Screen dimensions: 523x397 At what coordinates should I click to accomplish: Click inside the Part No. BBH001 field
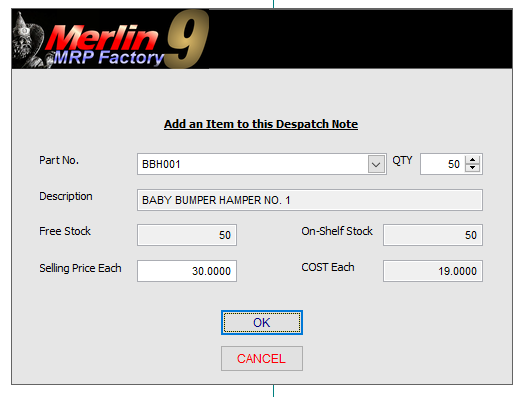252,164
